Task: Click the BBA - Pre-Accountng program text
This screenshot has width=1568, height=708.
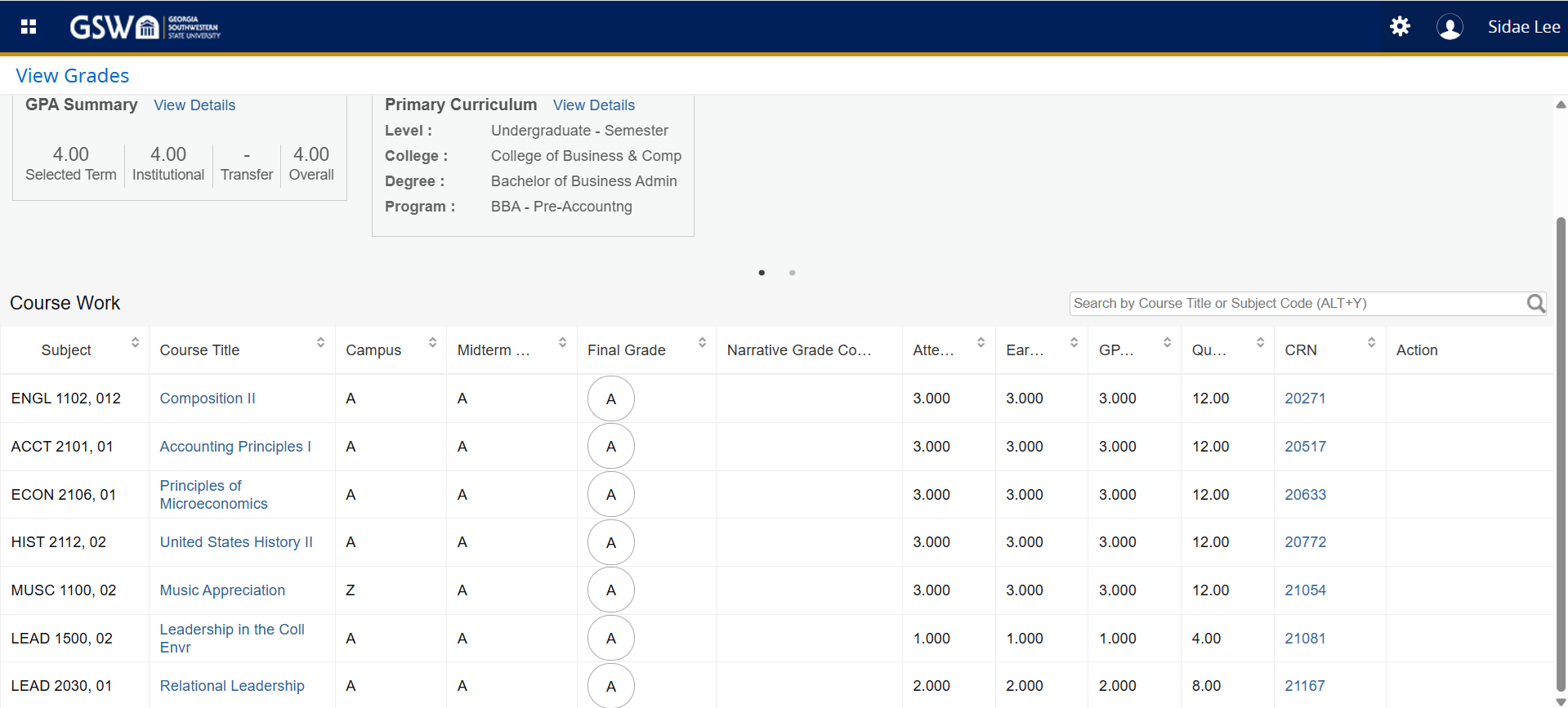Action: [561, 207]
